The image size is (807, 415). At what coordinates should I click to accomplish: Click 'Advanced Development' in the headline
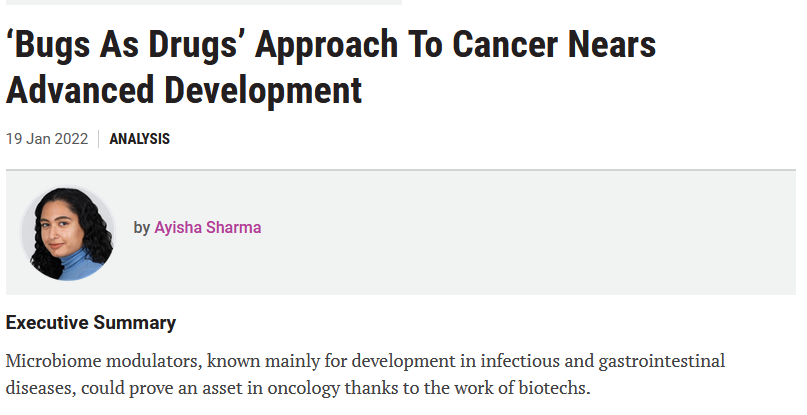184,91
